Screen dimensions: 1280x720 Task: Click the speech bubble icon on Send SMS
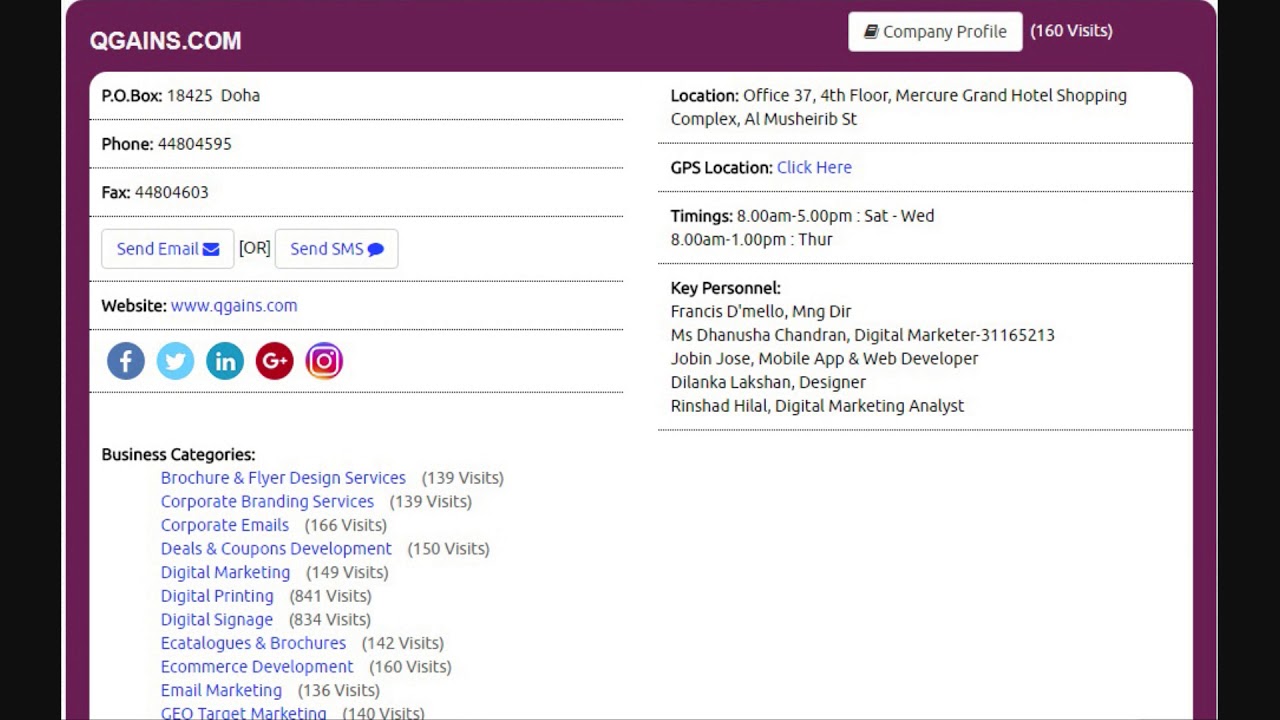click(x=374, y=249)
